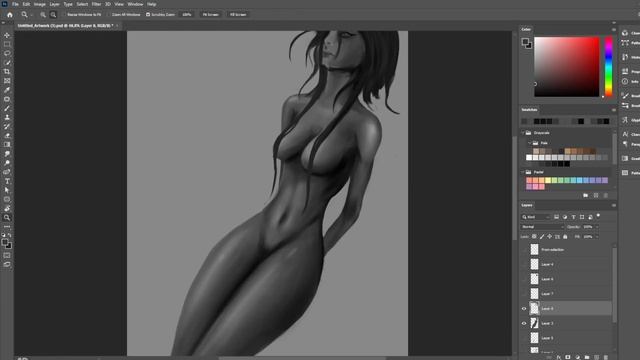
Task: Choose Zoom Out mode in options bar
Action: (x=53, y=15)
